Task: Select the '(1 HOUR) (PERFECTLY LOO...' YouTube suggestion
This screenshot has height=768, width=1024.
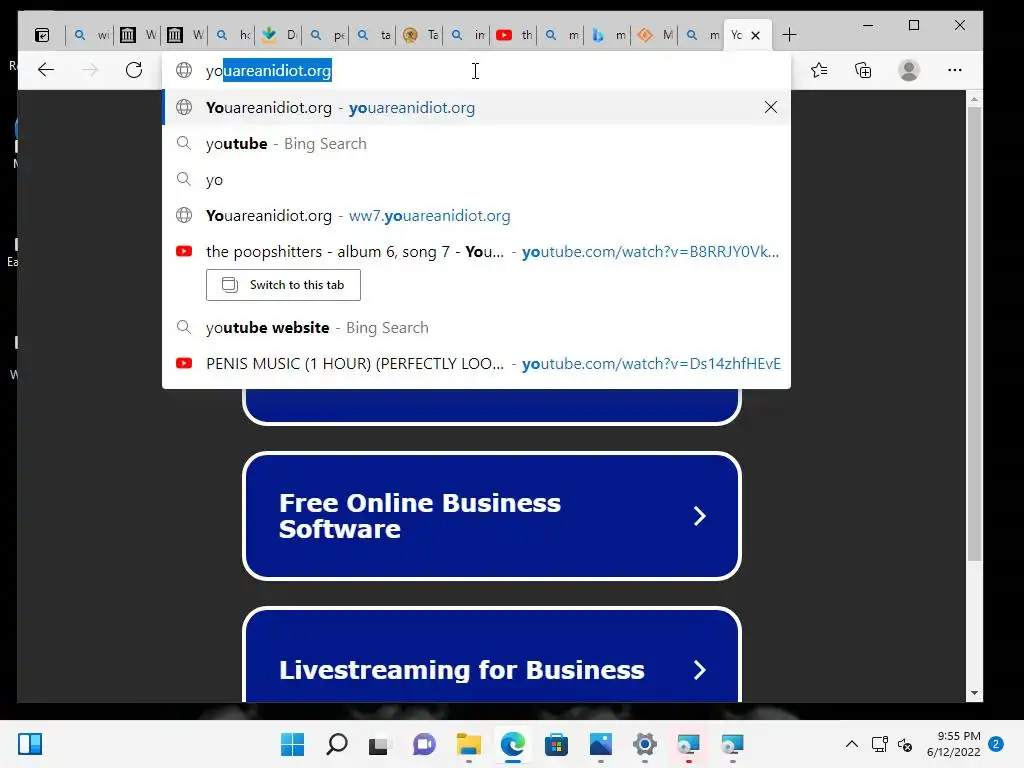Action: (x=476, y=363)
